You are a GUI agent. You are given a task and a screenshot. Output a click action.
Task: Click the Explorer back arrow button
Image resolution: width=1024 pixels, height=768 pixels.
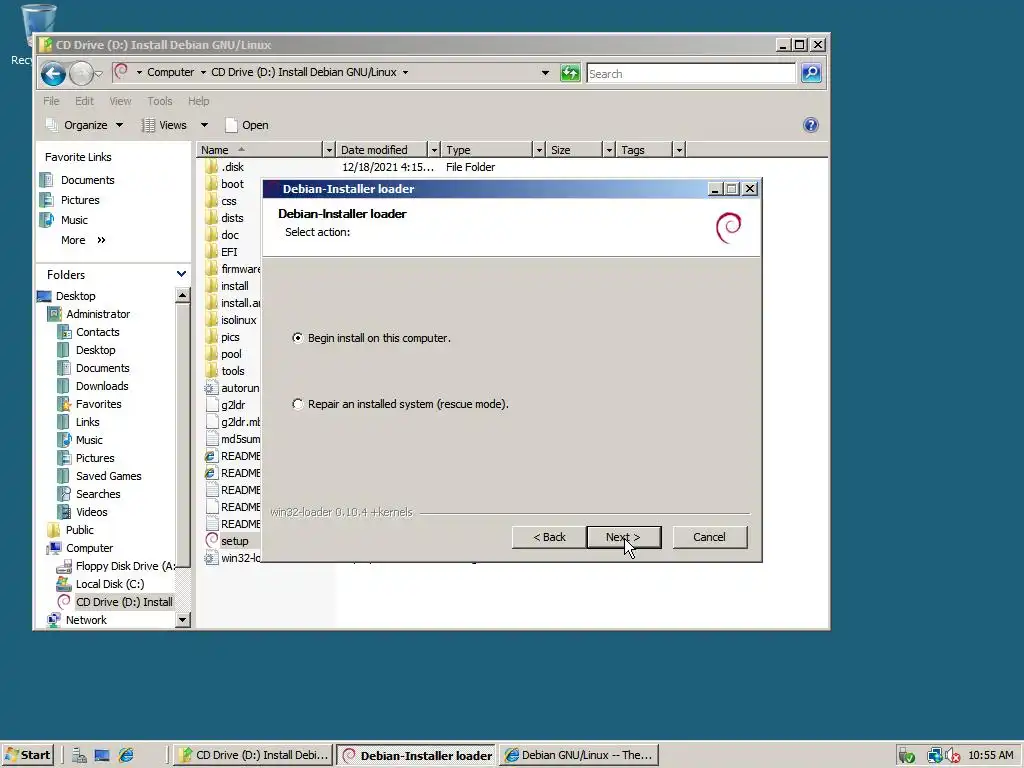(54, 73)
